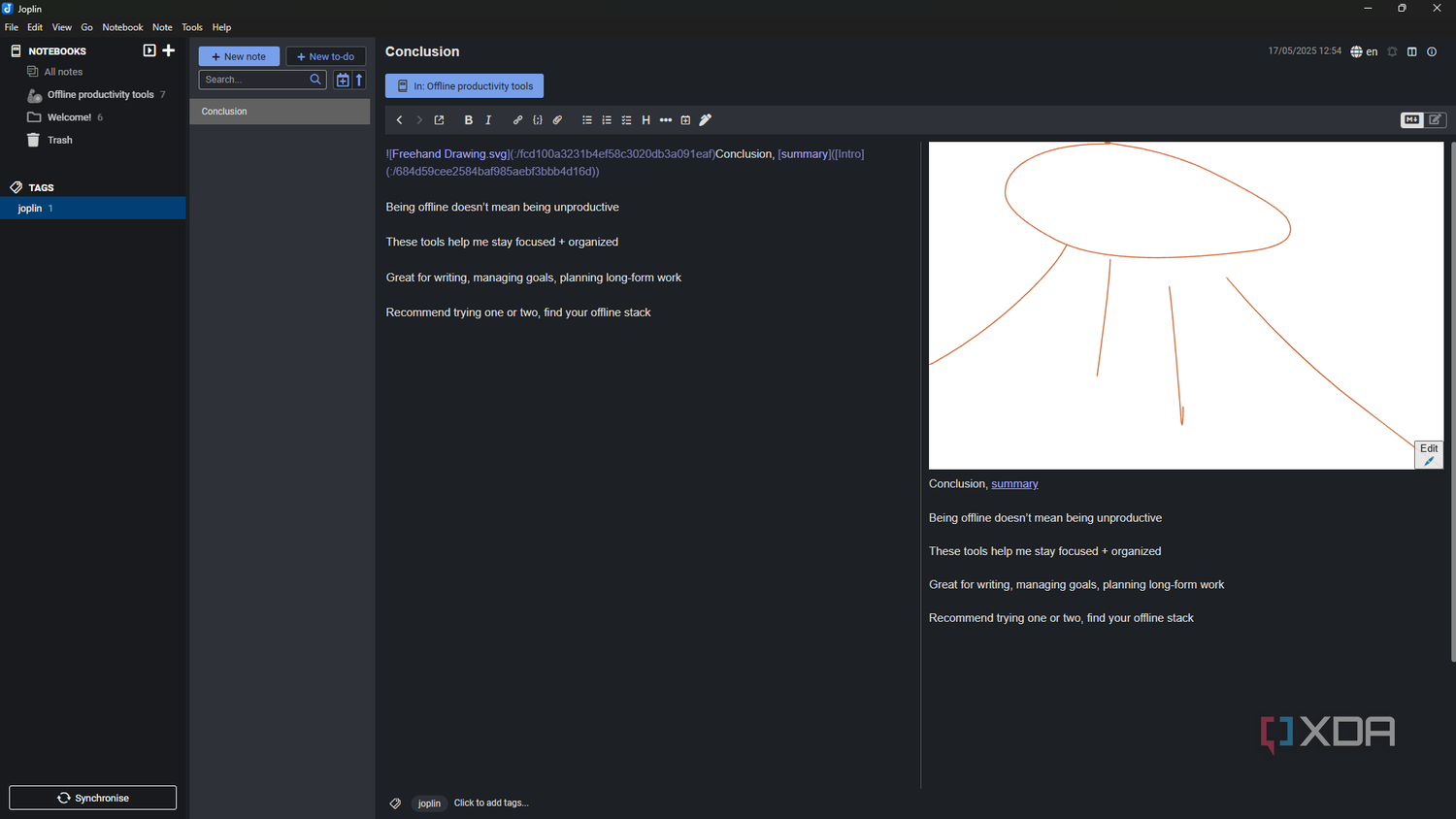
Task: Apply italic formatting to text
Action: [488, 120]
